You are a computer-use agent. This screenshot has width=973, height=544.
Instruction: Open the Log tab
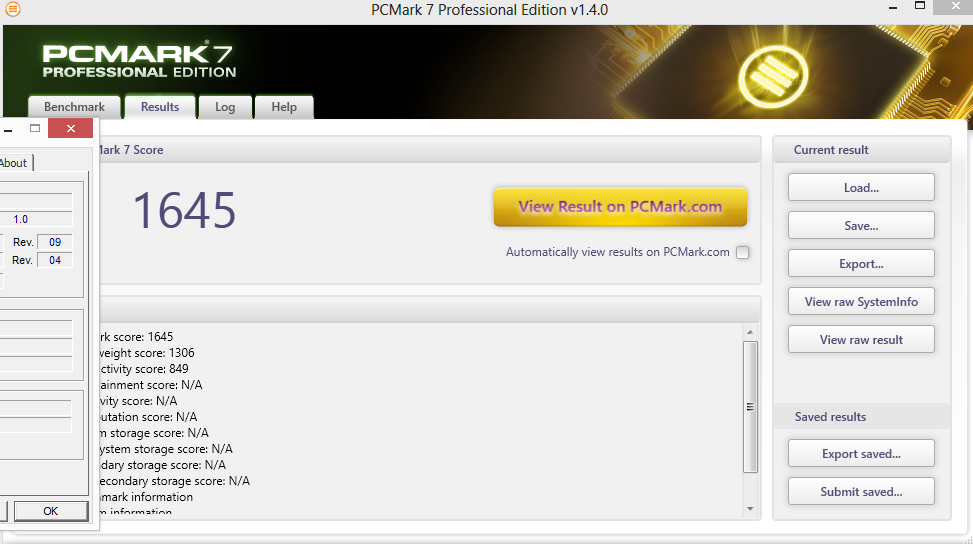coord(225,107)
